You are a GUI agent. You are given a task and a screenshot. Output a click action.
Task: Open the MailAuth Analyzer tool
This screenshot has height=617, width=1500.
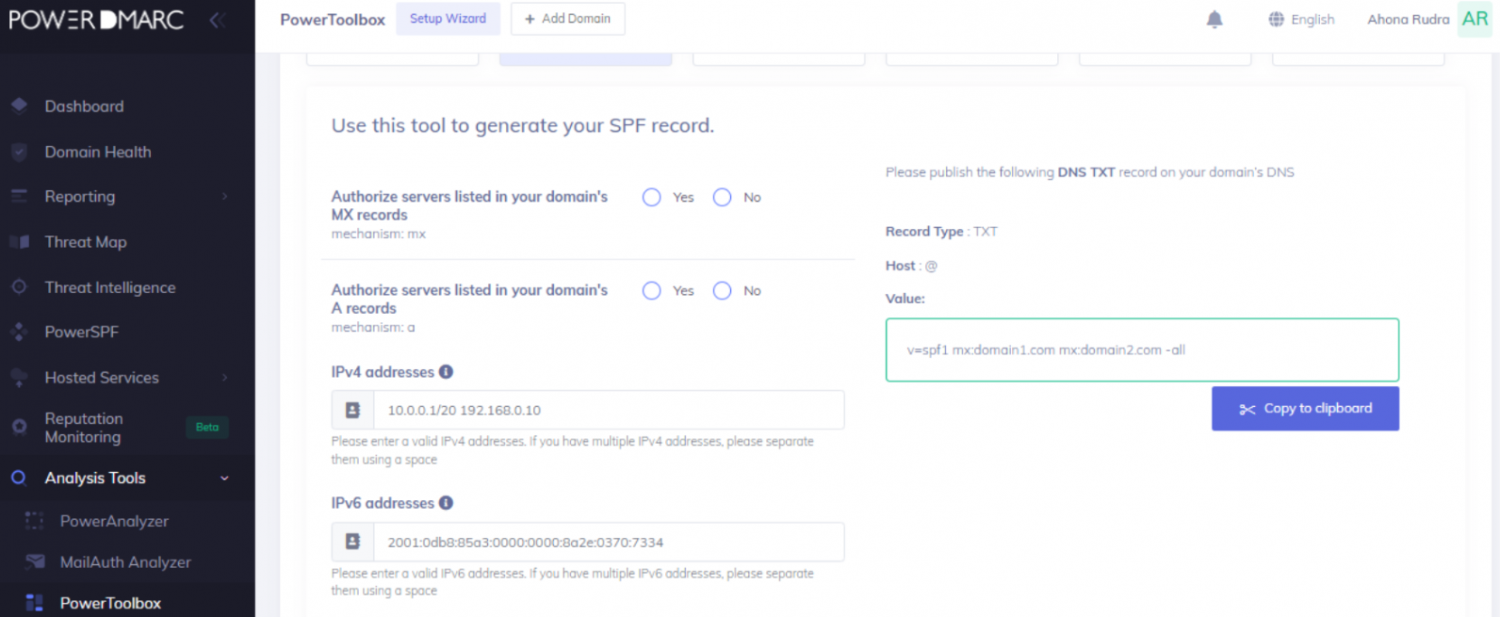pos(125,562)
